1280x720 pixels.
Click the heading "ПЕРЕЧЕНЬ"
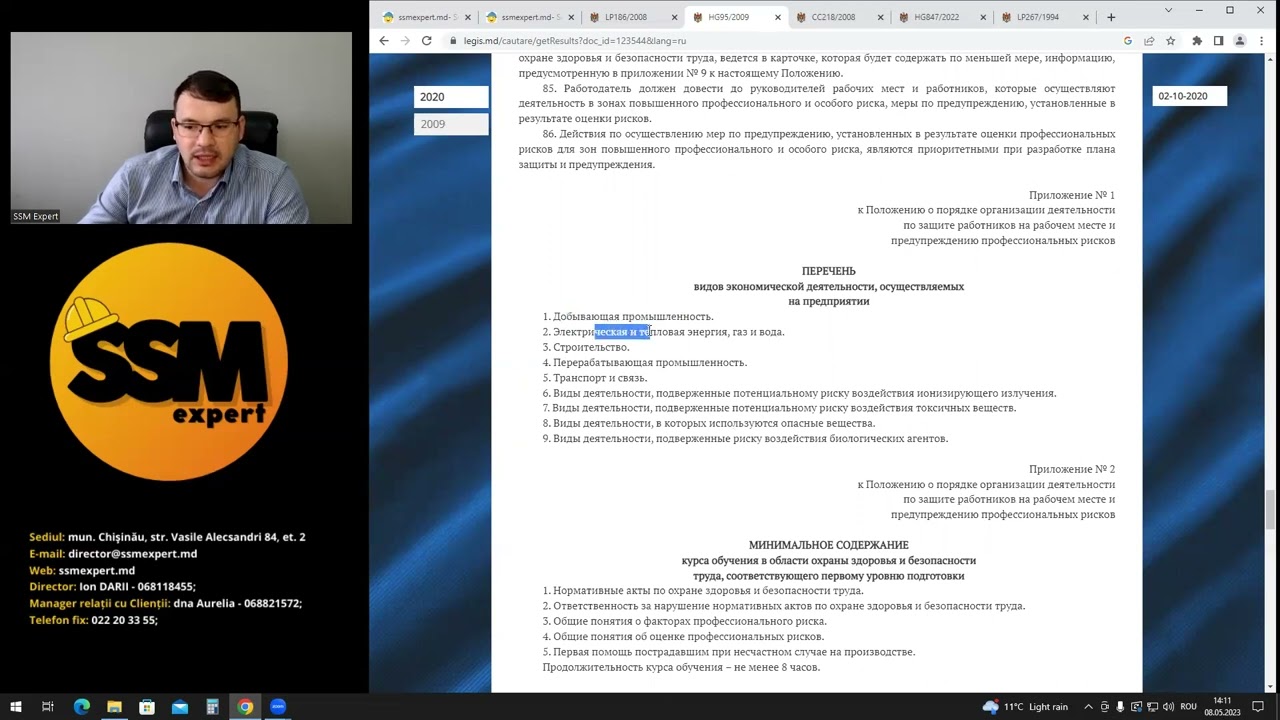click(x=829, y=271)
